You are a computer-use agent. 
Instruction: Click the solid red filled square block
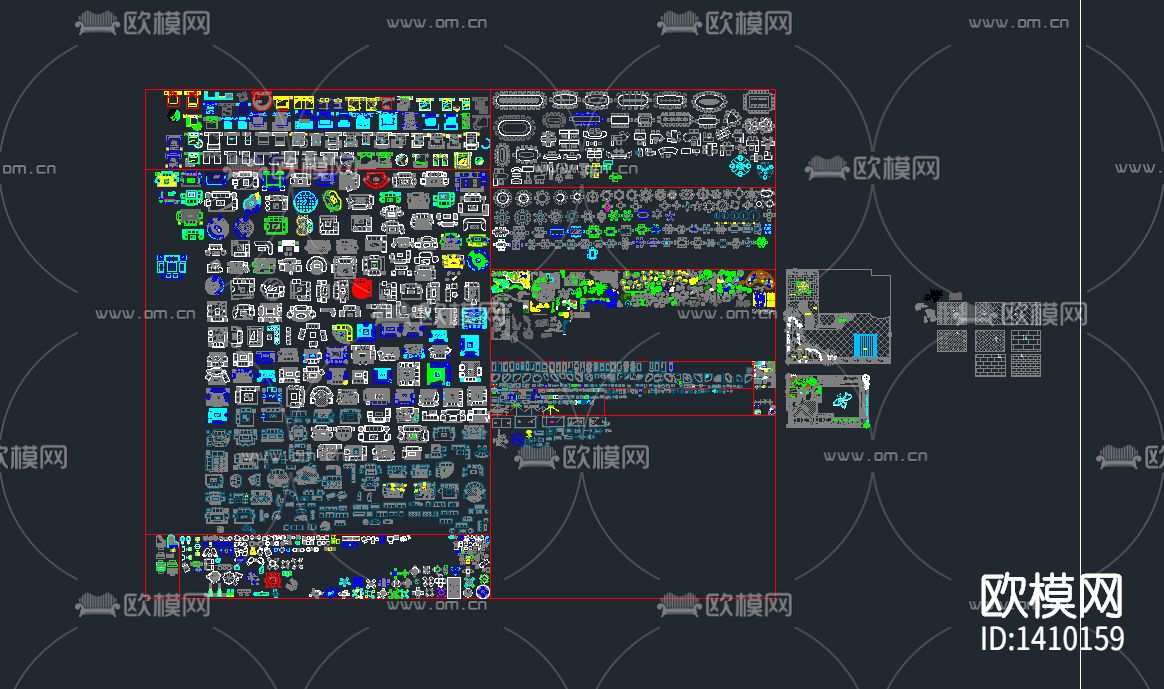[361, 290]
